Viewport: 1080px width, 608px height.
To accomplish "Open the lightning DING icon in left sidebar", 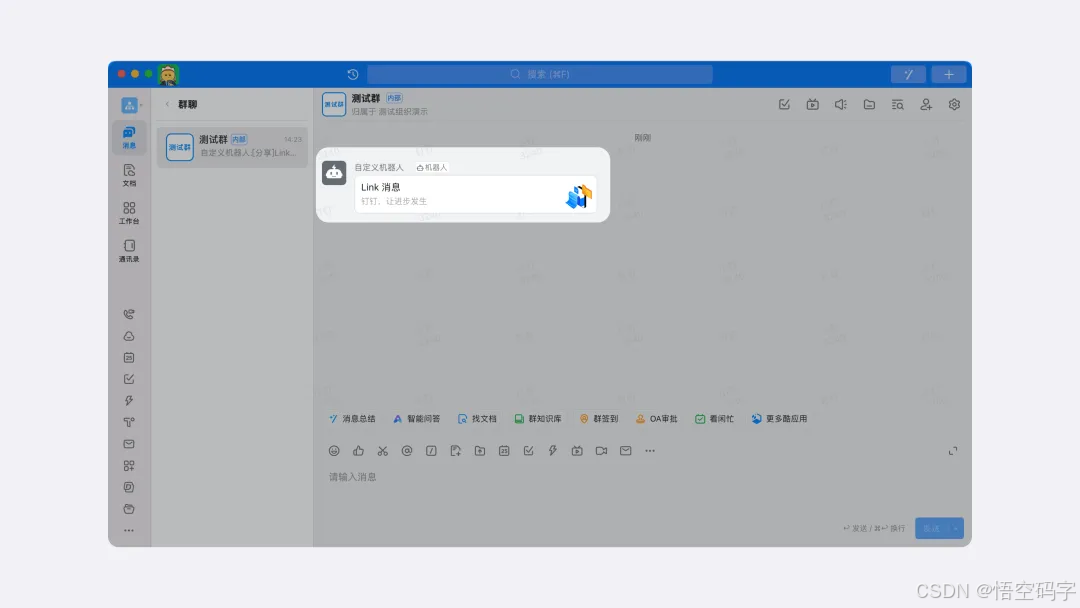I will (x=129, y=401).
